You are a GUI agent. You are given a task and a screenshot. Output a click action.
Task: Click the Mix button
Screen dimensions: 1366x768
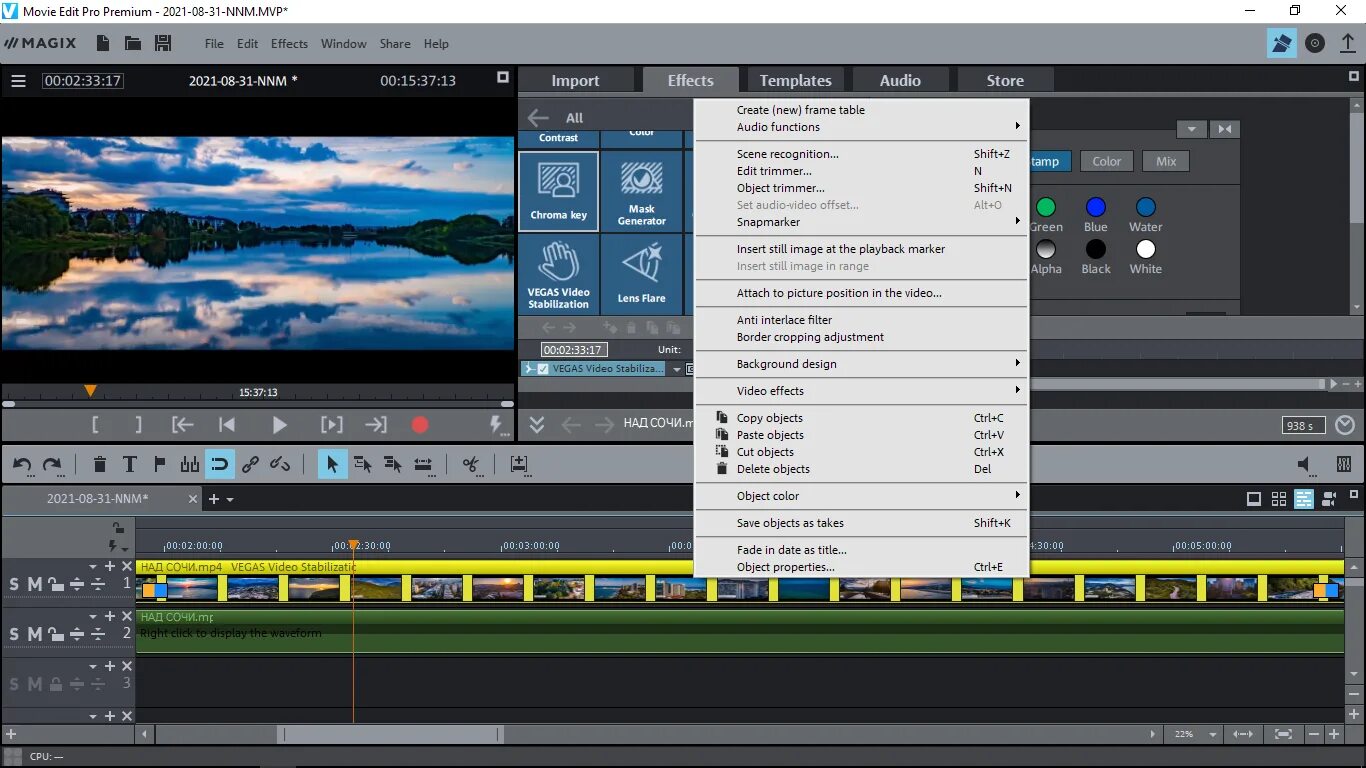[x=1164, y=160]
